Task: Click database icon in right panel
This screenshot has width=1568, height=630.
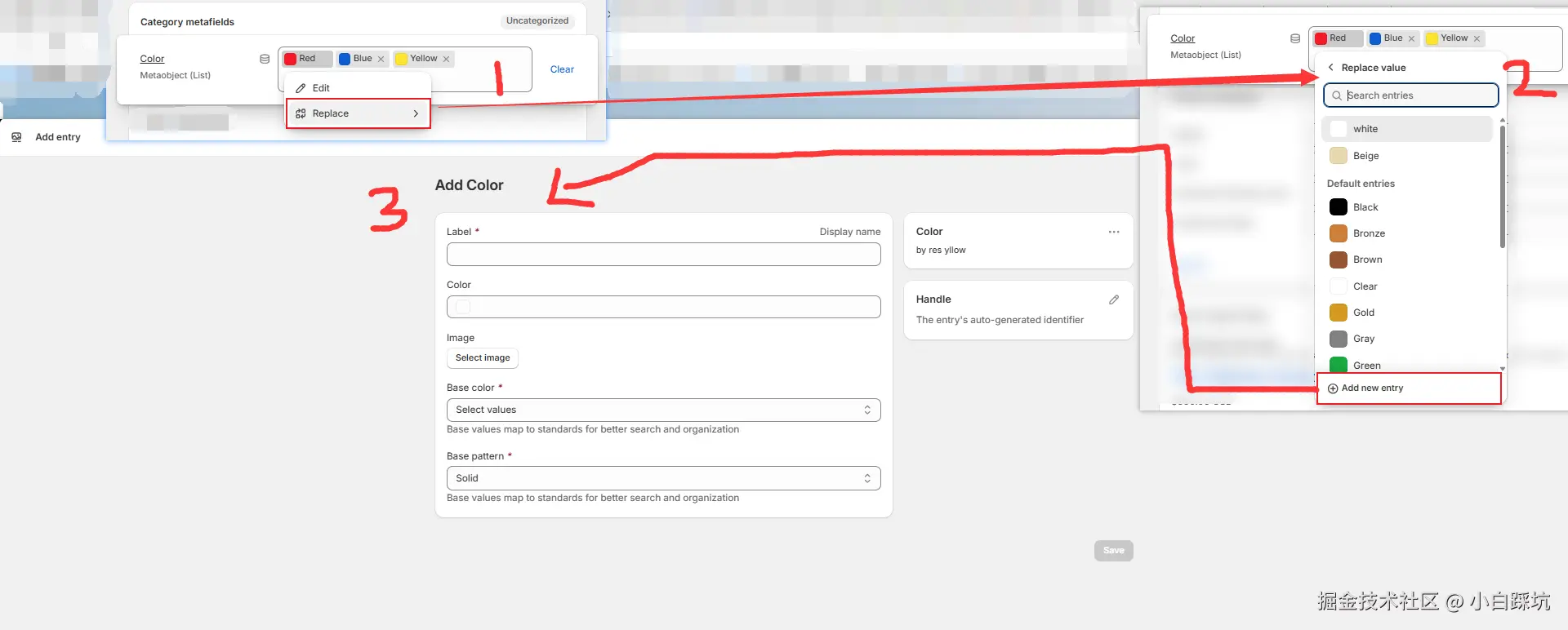Action: [x=1295, y=38]
